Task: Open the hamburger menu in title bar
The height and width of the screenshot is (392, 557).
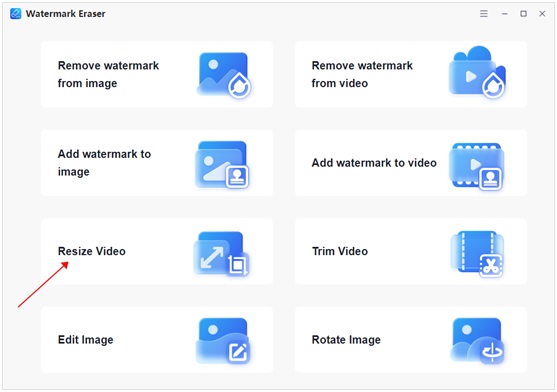Action: 483,13
